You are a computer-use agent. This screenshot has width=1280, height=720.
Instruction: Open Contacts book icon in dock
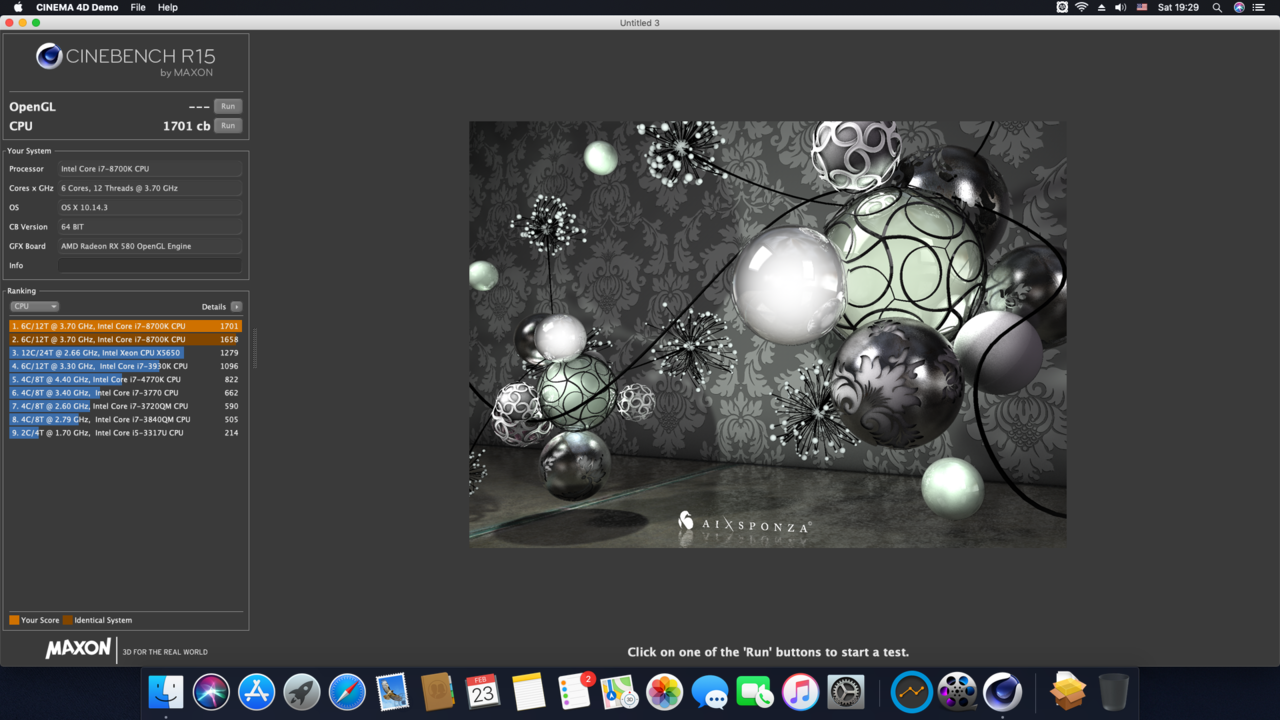(x=437, y=692)
